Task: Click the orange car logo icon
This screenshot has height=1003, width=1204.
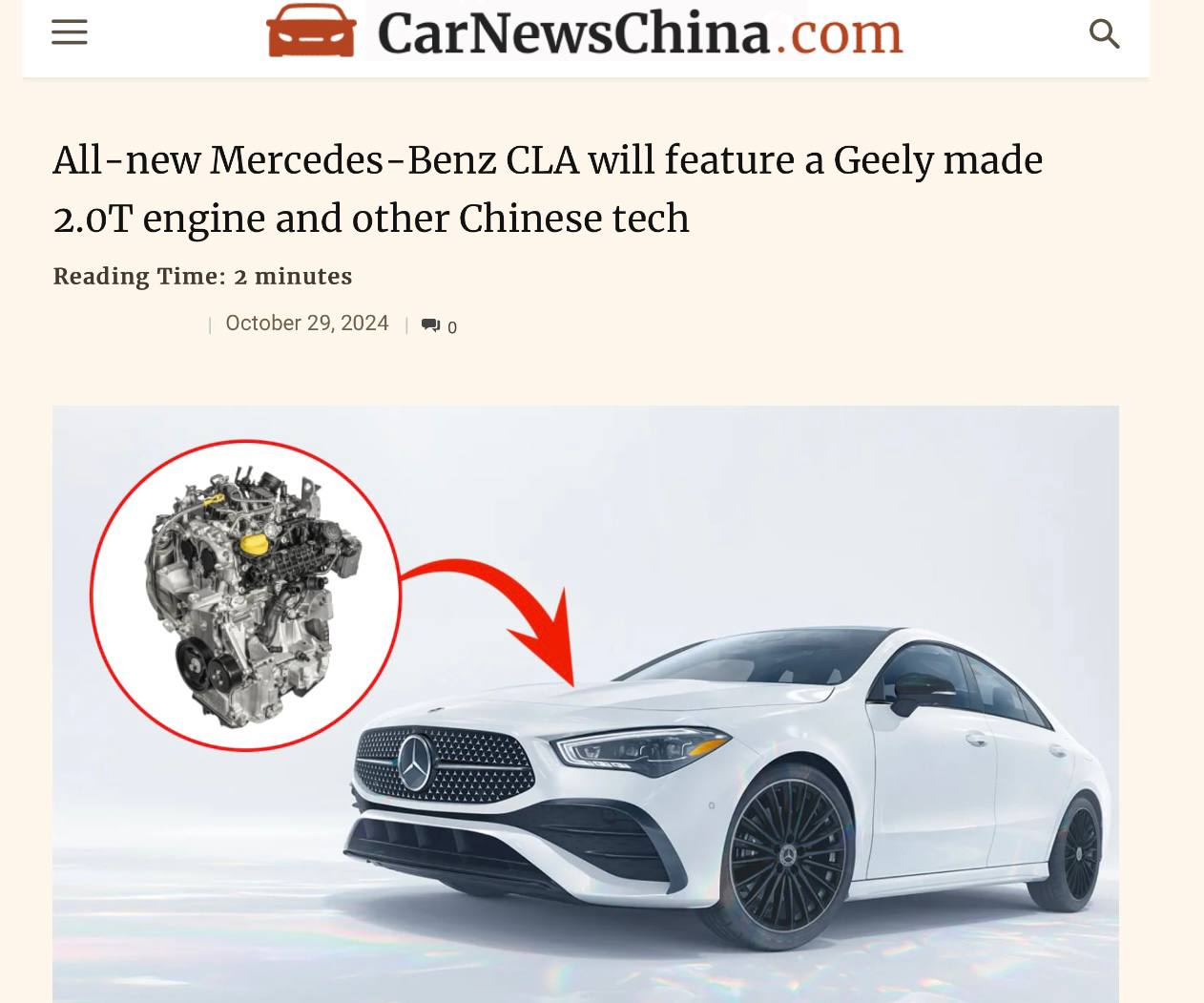Action: coord(311,31)
